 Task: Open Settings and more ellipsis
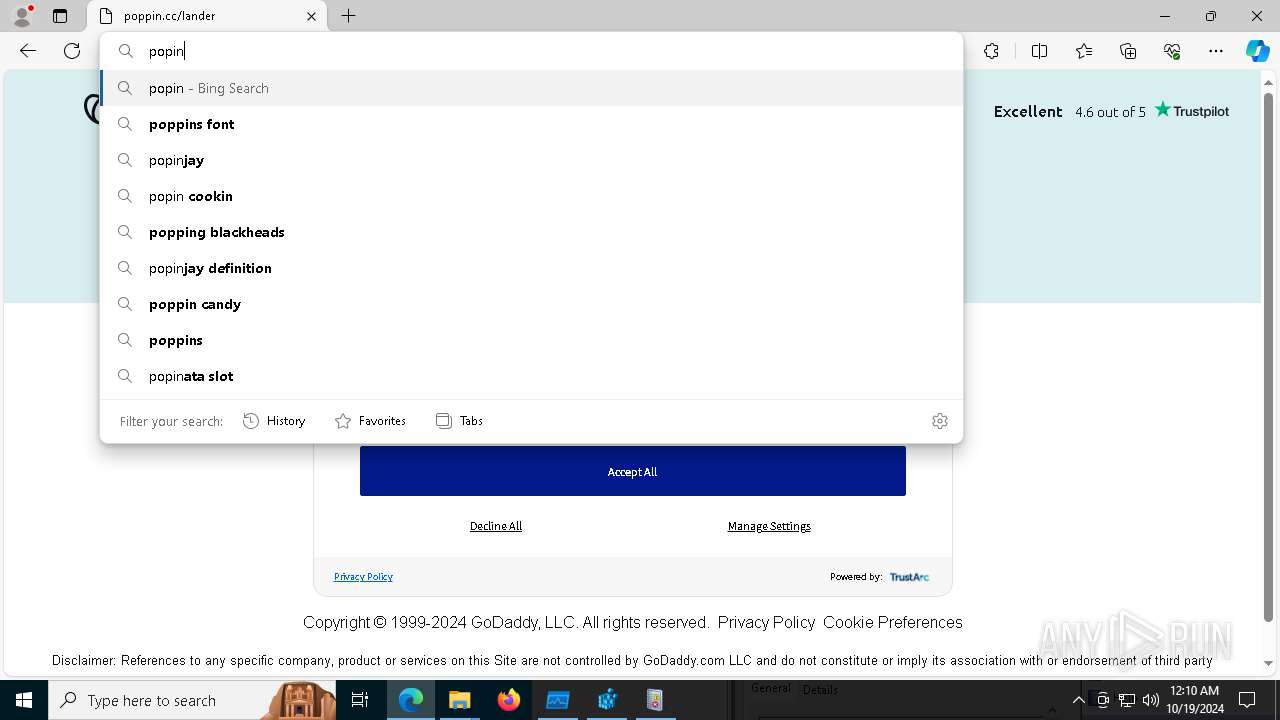click(x=1216, y=51)
